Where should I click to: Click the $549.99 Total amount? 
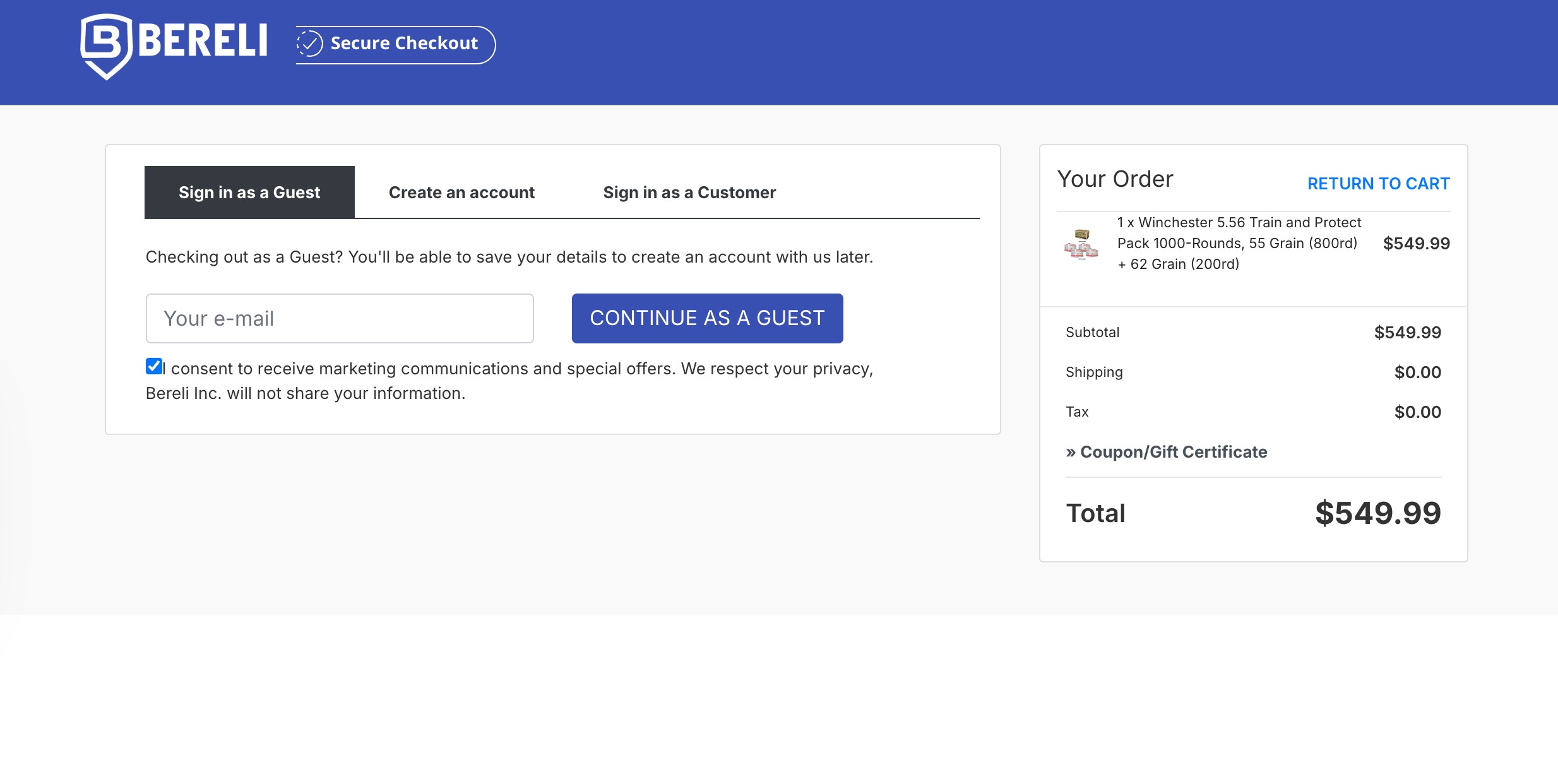click(x=1378, y=513)
